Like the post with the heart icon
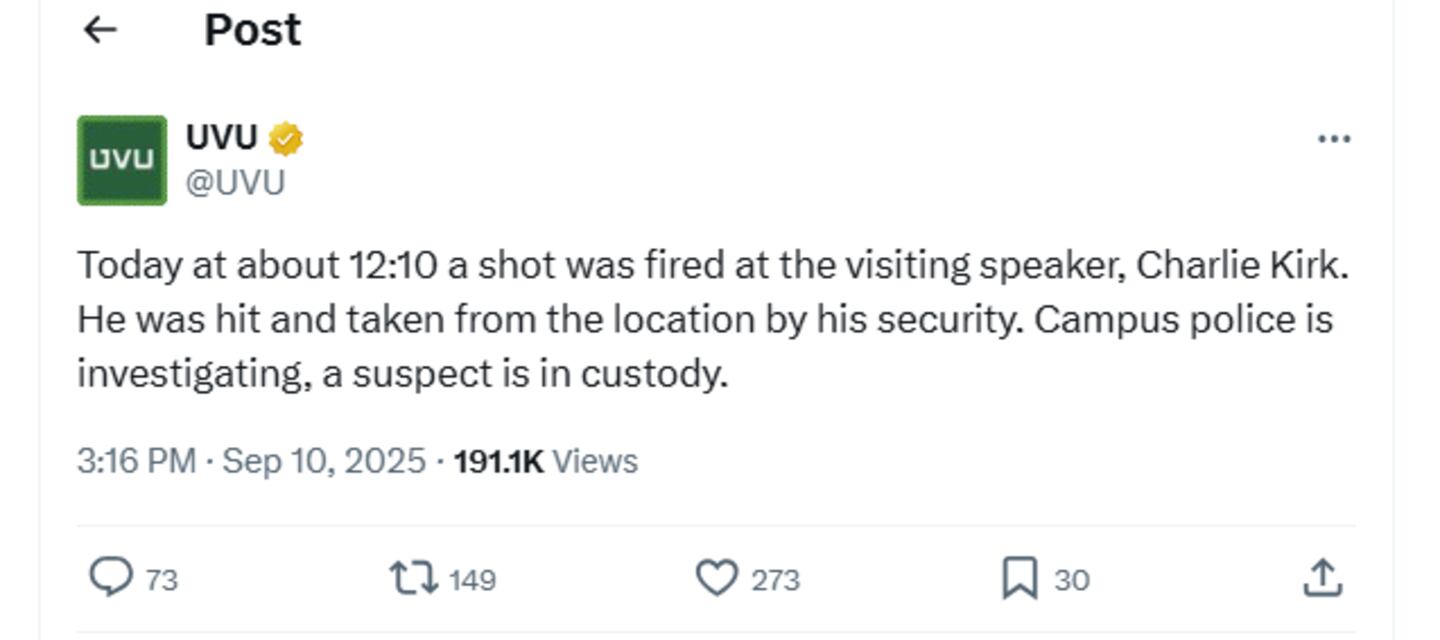The image size is (1440, 640). coord(716,578)
